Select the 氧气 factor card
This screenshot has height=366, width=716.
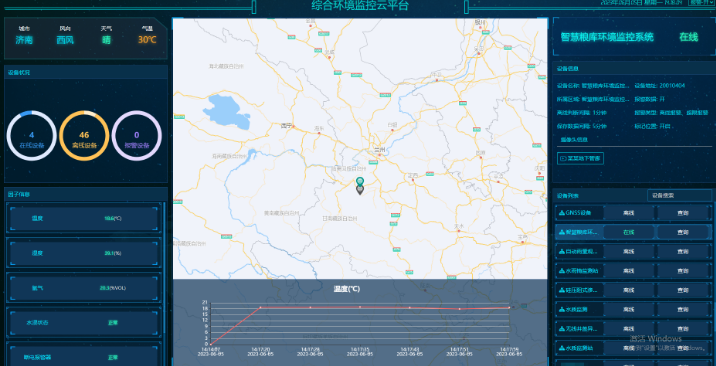coord(84,288)
